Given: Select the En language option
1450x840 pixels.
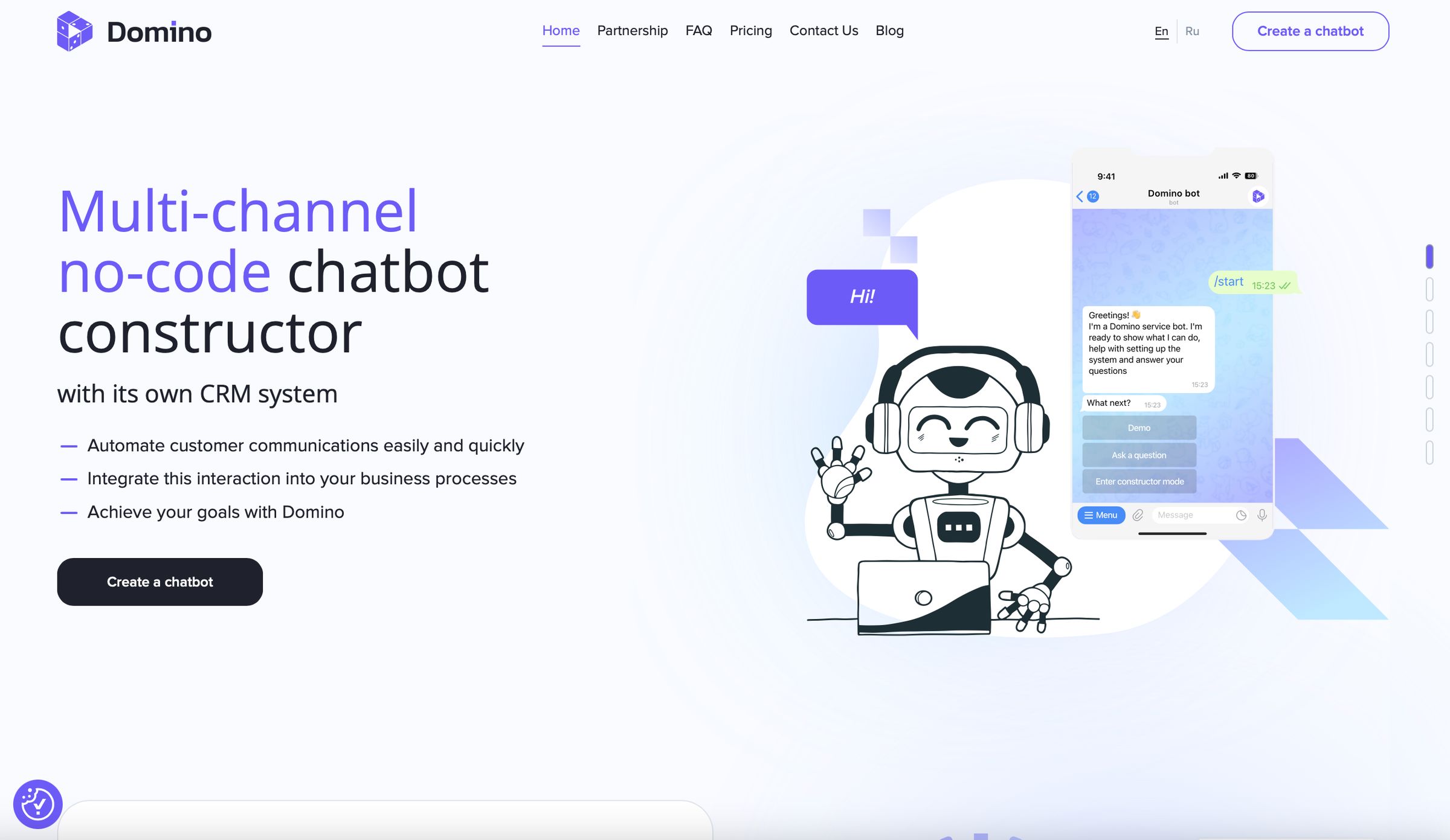Looking at the screenshot, I should [1162, 31].
